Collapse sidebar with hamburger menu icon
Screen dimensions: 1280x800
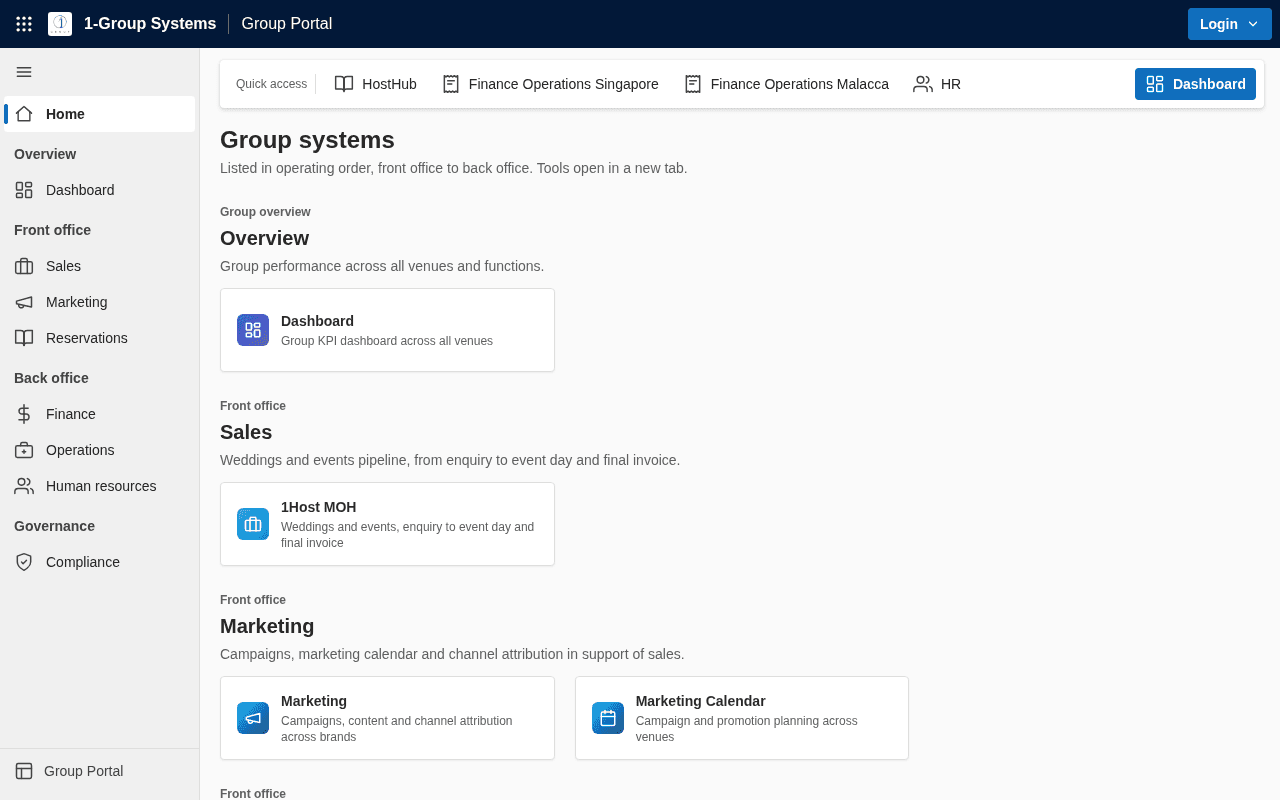point(24,72)
